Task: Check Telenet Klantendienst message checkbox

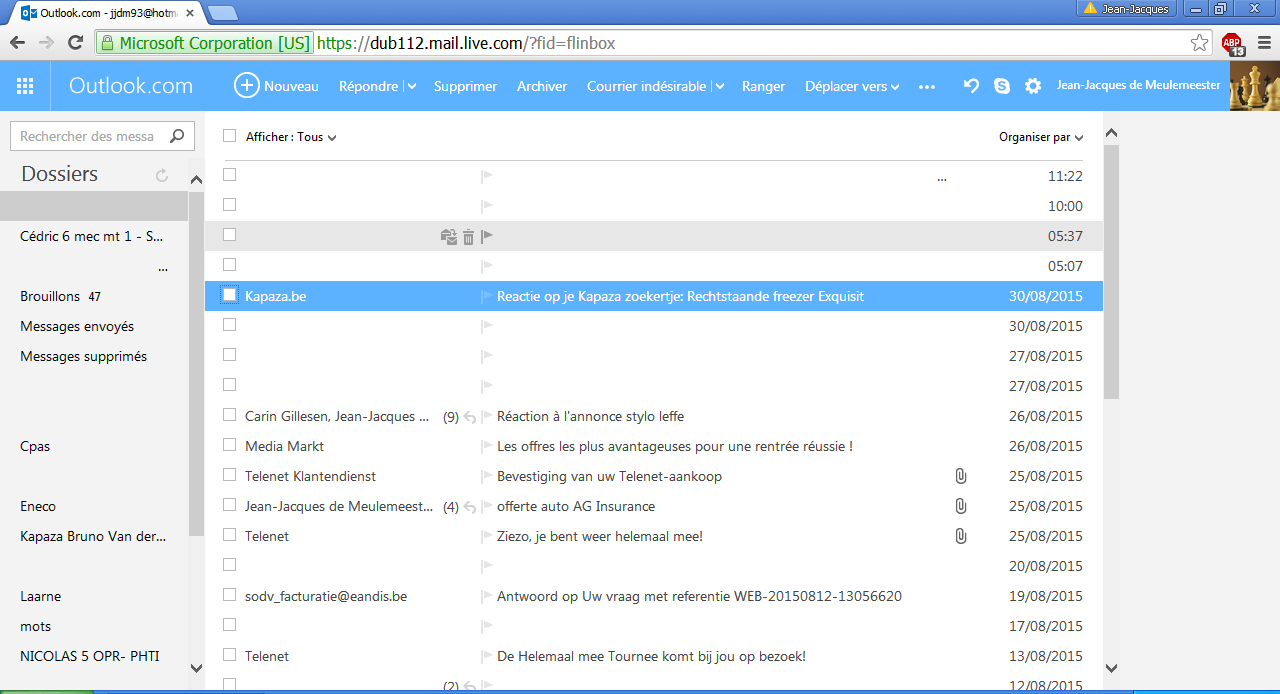Action: [x=230, y=475]
